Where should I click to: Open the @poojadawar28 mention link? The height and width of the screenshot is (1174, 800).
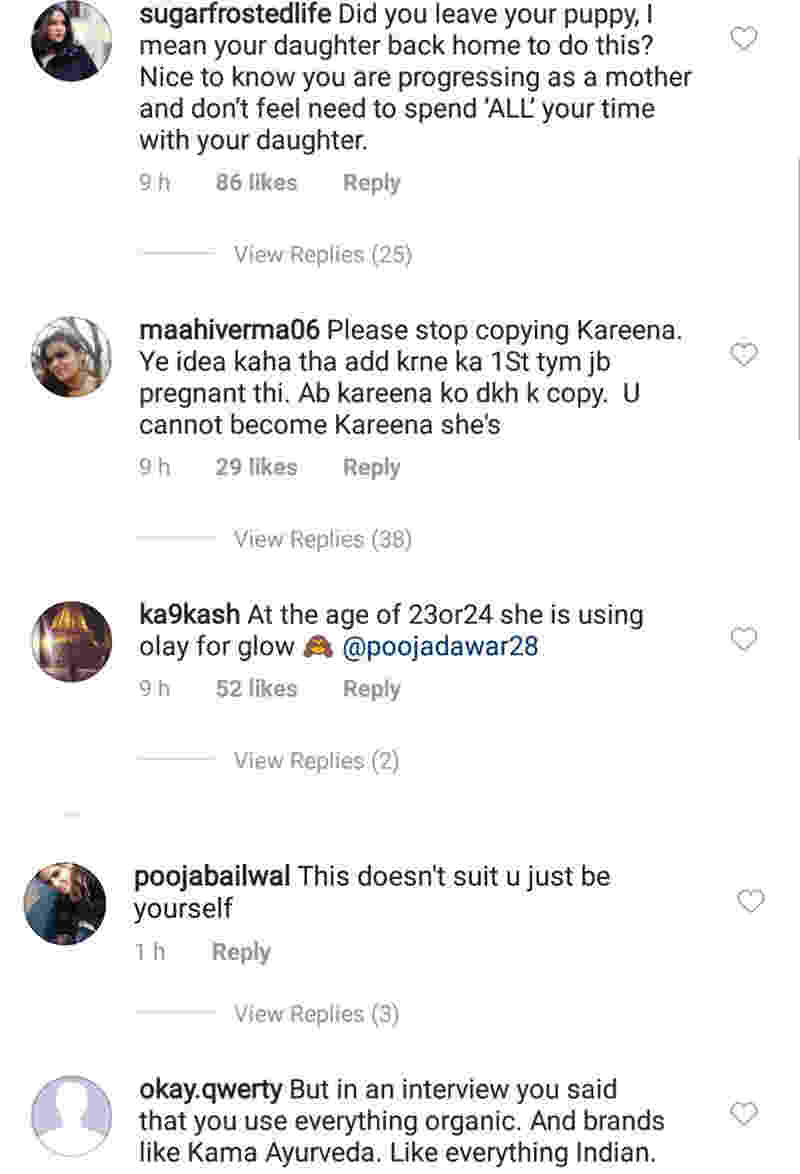point(440,647)
